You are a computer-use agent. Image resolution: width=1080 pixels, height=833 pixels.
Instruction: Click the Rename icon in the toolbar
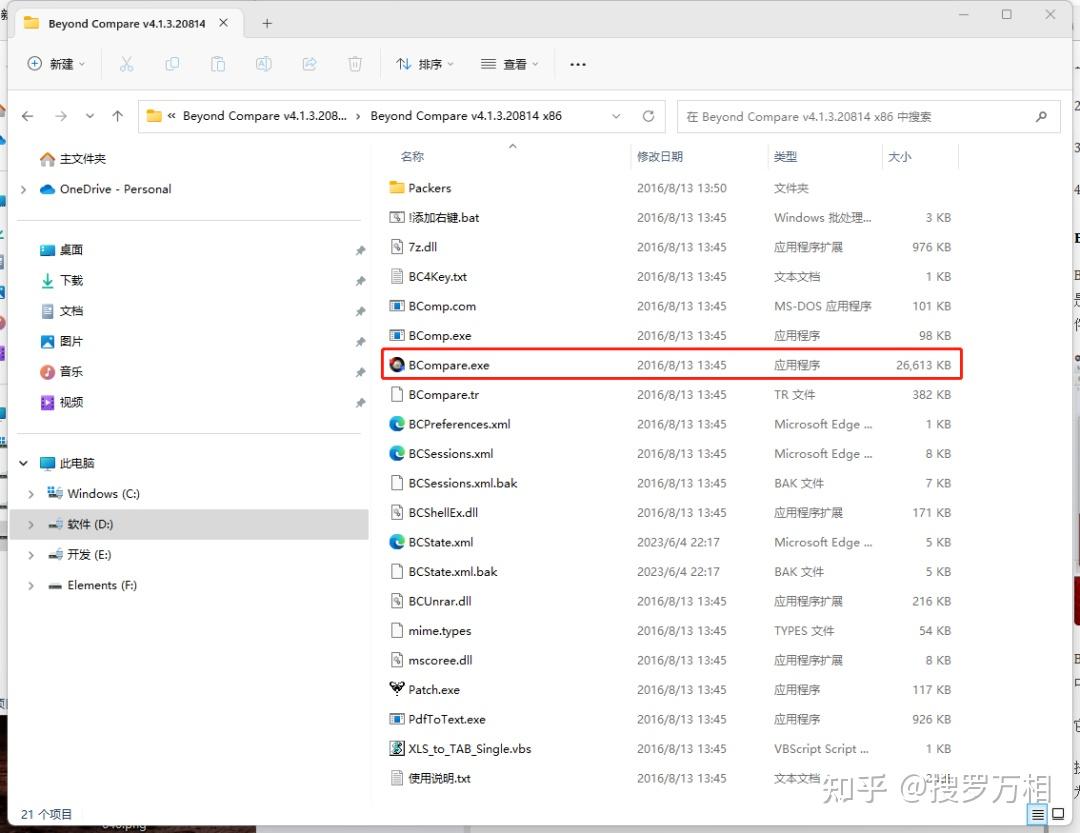click(263, 63)
